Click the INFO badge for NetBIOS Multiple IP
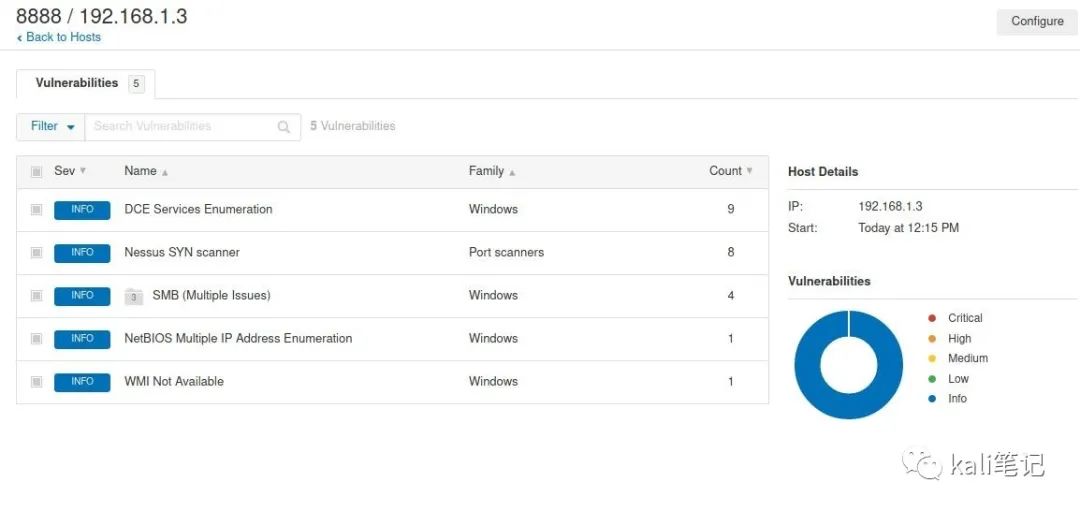 point(82,339)
